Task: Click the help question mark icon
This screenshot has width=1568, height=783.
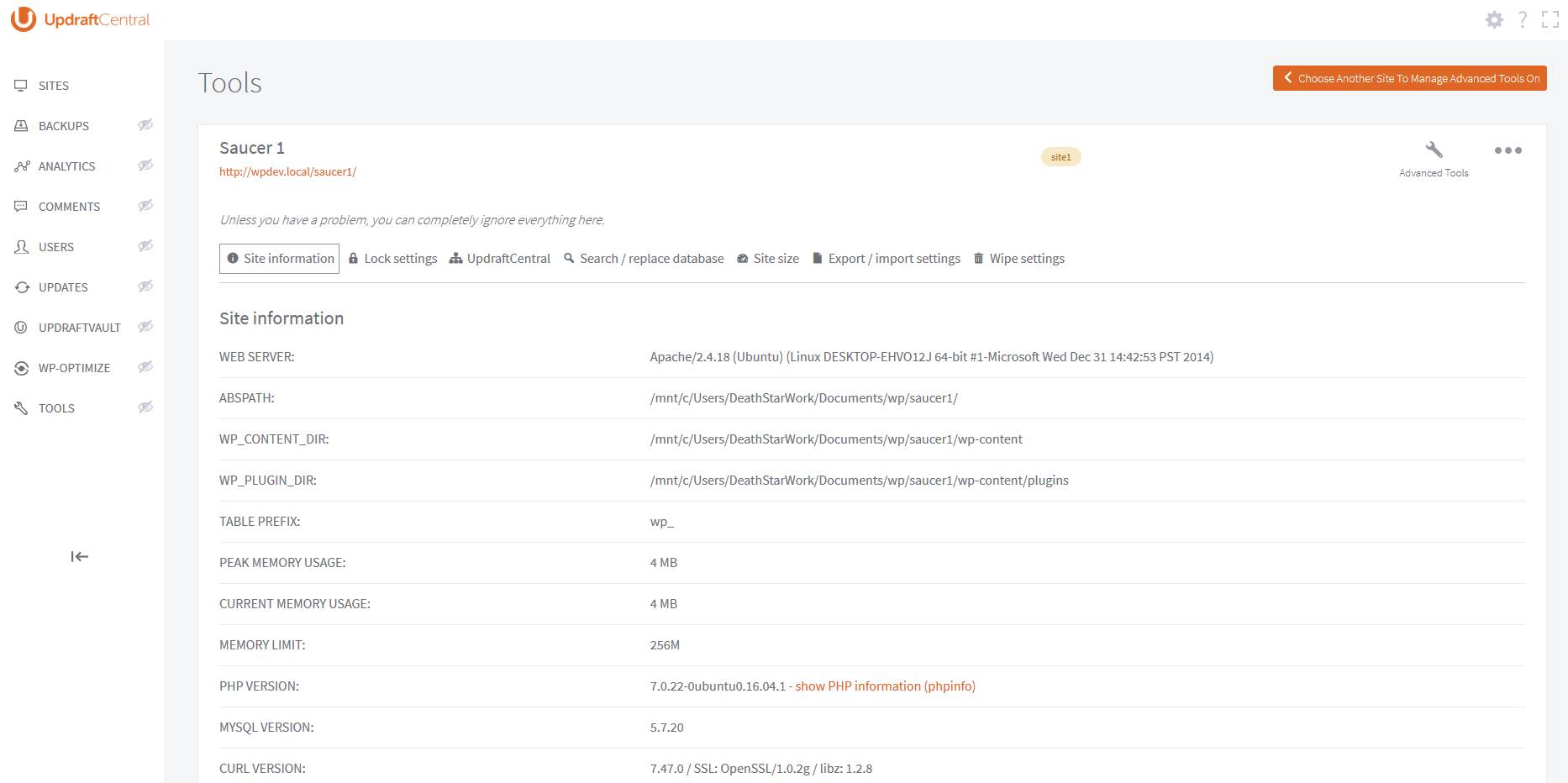Action: [x=1523, y=19]
